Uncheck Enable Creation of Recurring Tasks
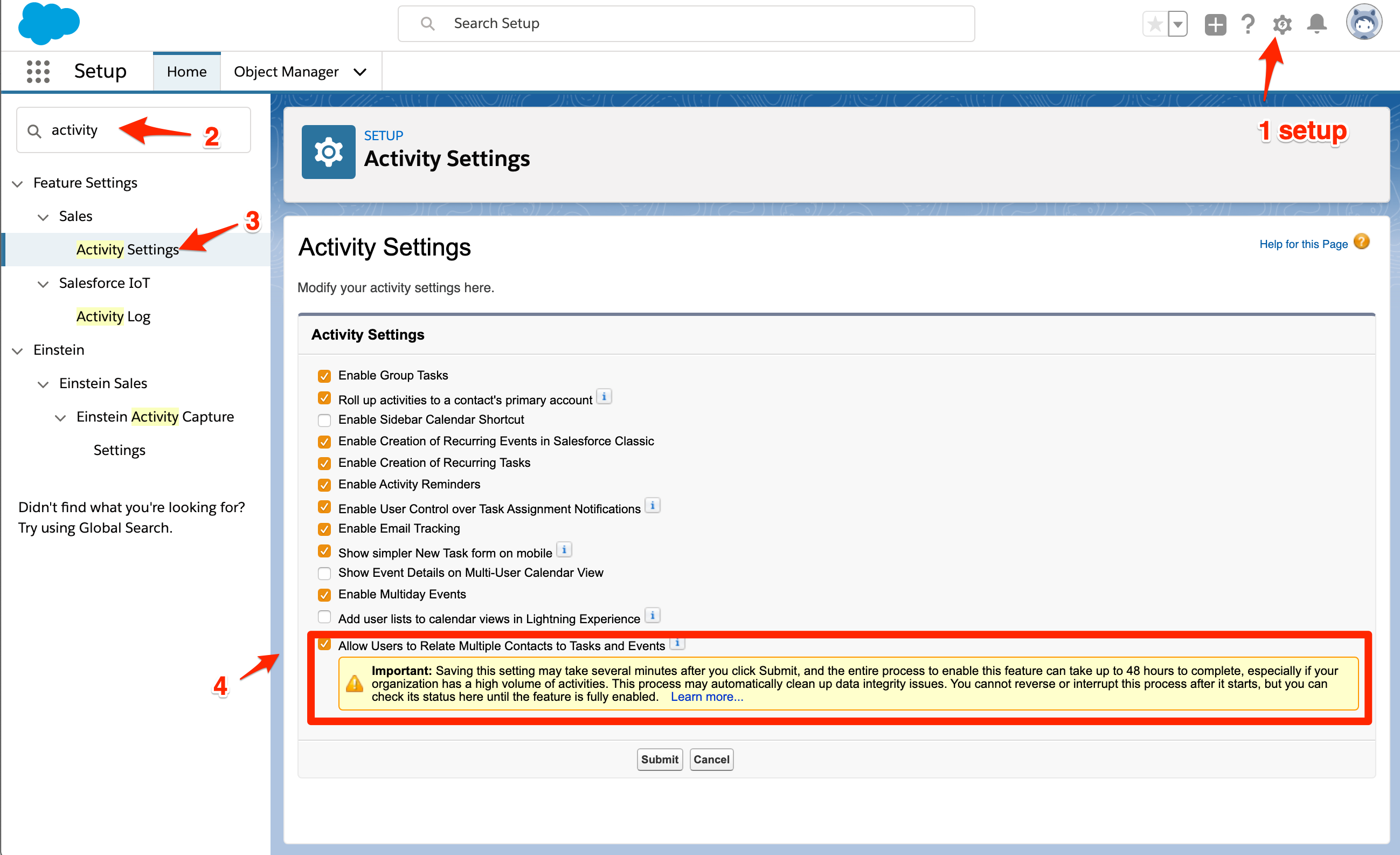The image size is (1400, 855). pyautogui.click(x=324, y=463)
